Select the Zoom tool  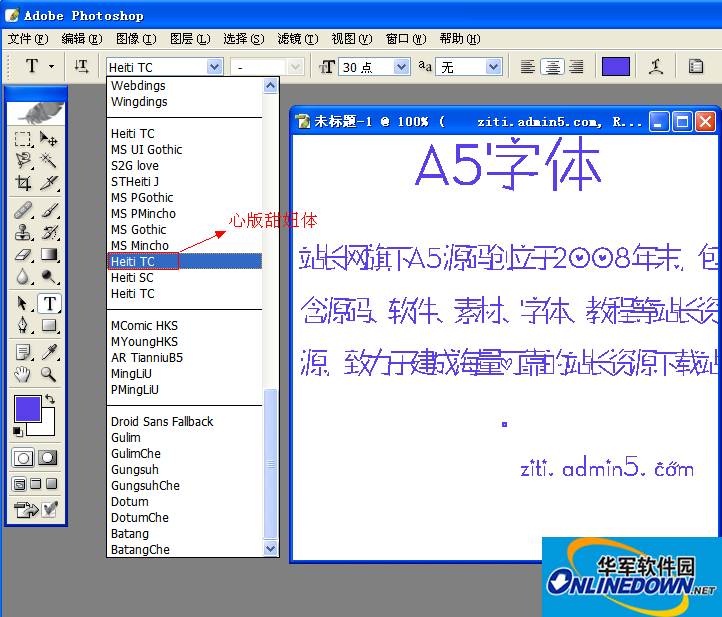coord(48,374)
